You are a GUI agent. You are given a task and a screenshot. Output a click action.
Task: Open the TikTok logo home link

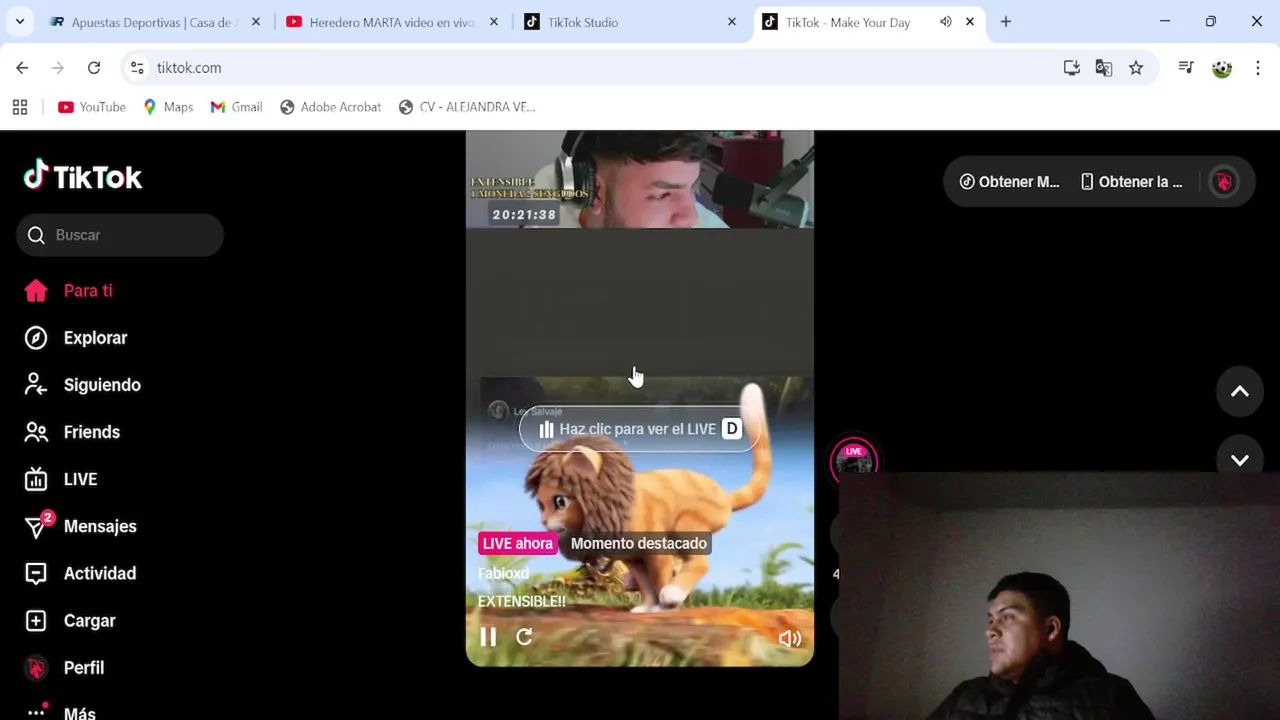(x=83, y=177)
